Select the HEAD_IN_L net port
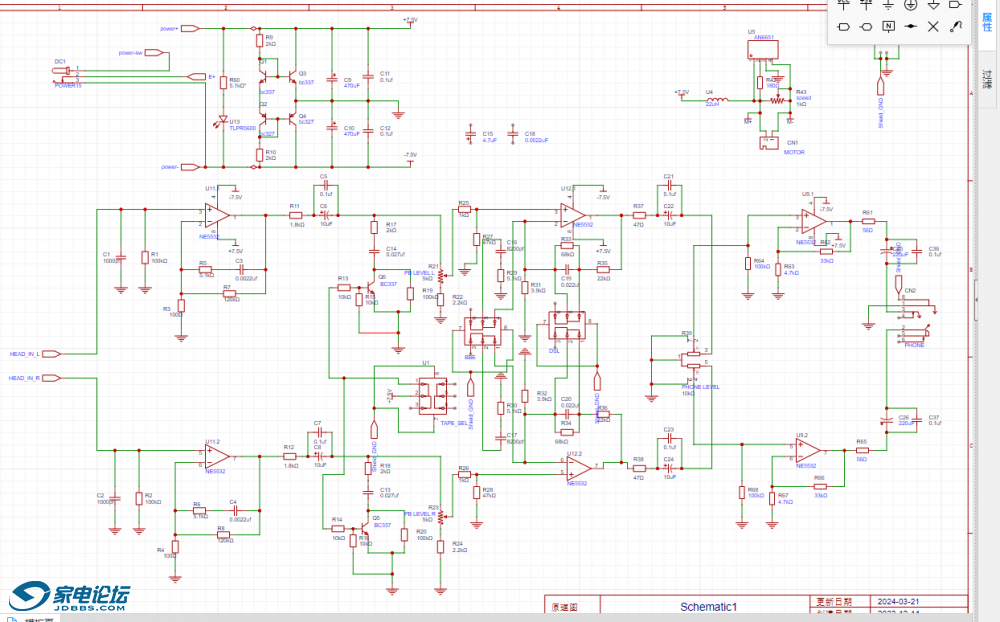Screen dimensions: 1000x622 click(35, 353)
